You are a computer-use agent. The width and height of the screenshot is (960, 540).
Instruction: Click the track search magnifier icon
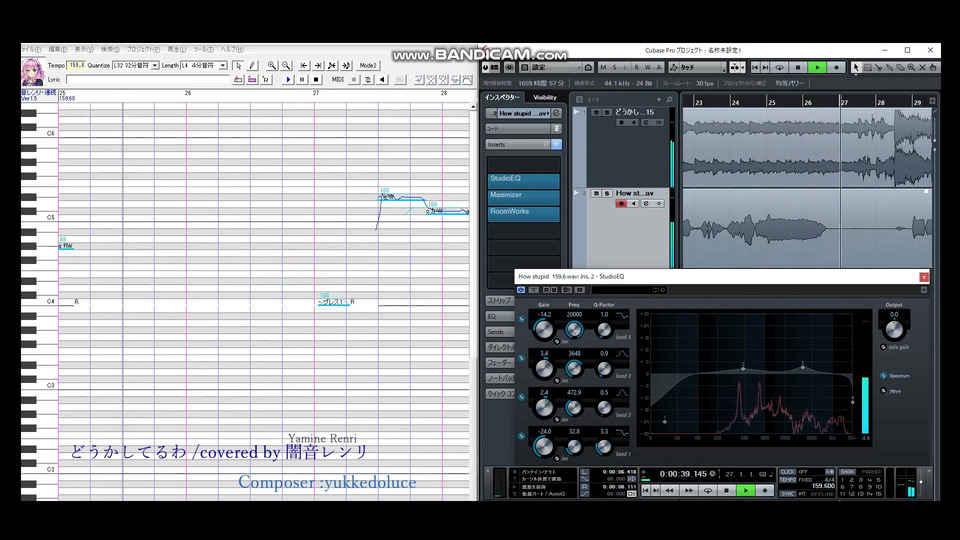tap(669, 99)
